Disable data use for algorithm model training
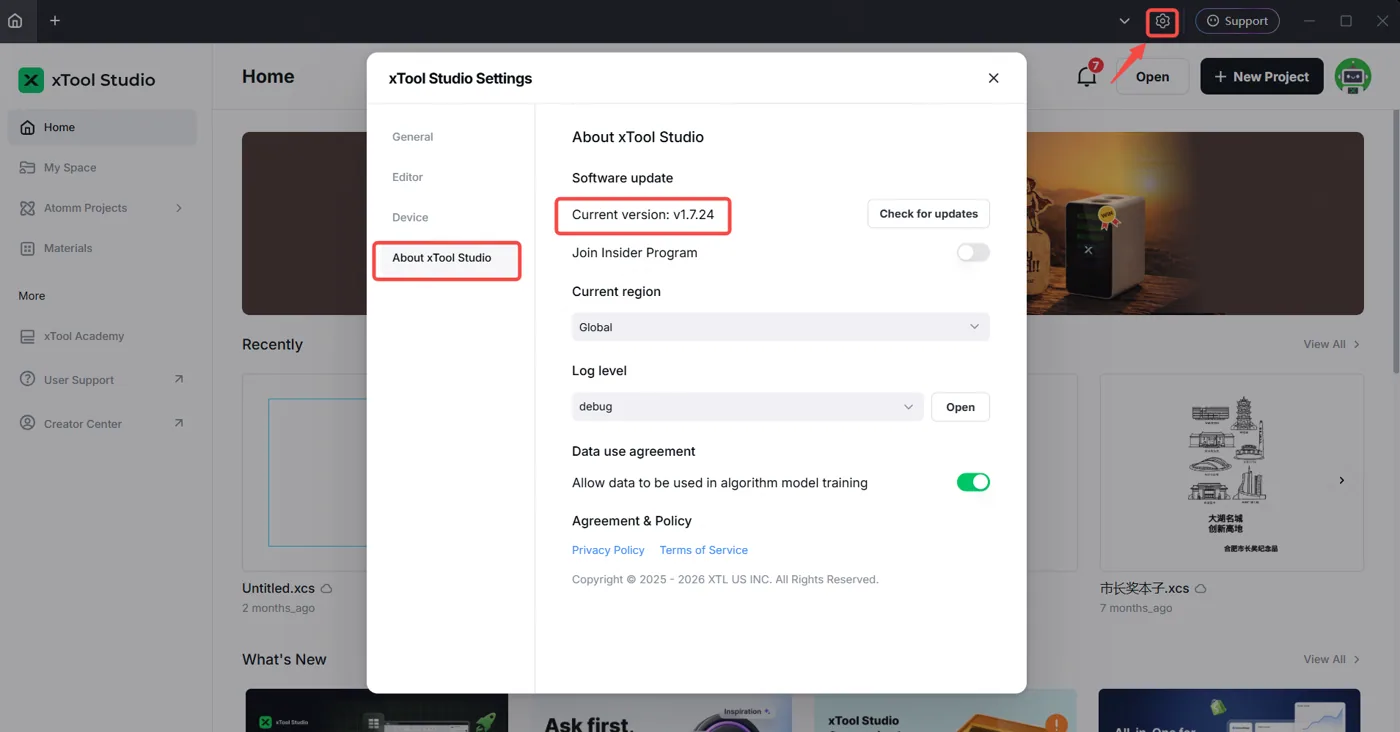Screen dimensions: 1400x732 973,482
